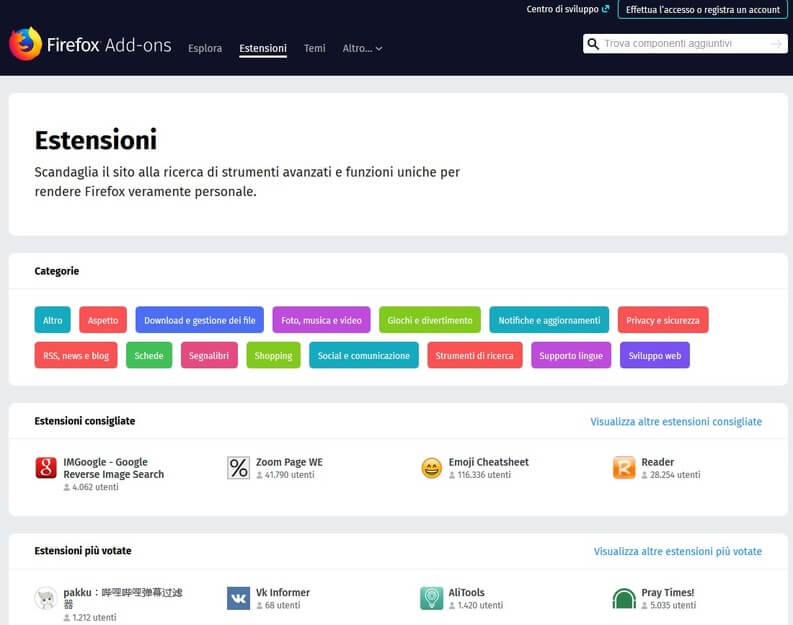Open Social e comunicazione category

(364, 355)
